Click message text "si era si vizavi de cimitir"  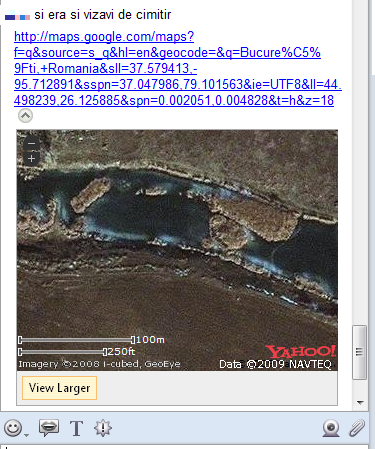pyautogui.click(x=103, y=15)
